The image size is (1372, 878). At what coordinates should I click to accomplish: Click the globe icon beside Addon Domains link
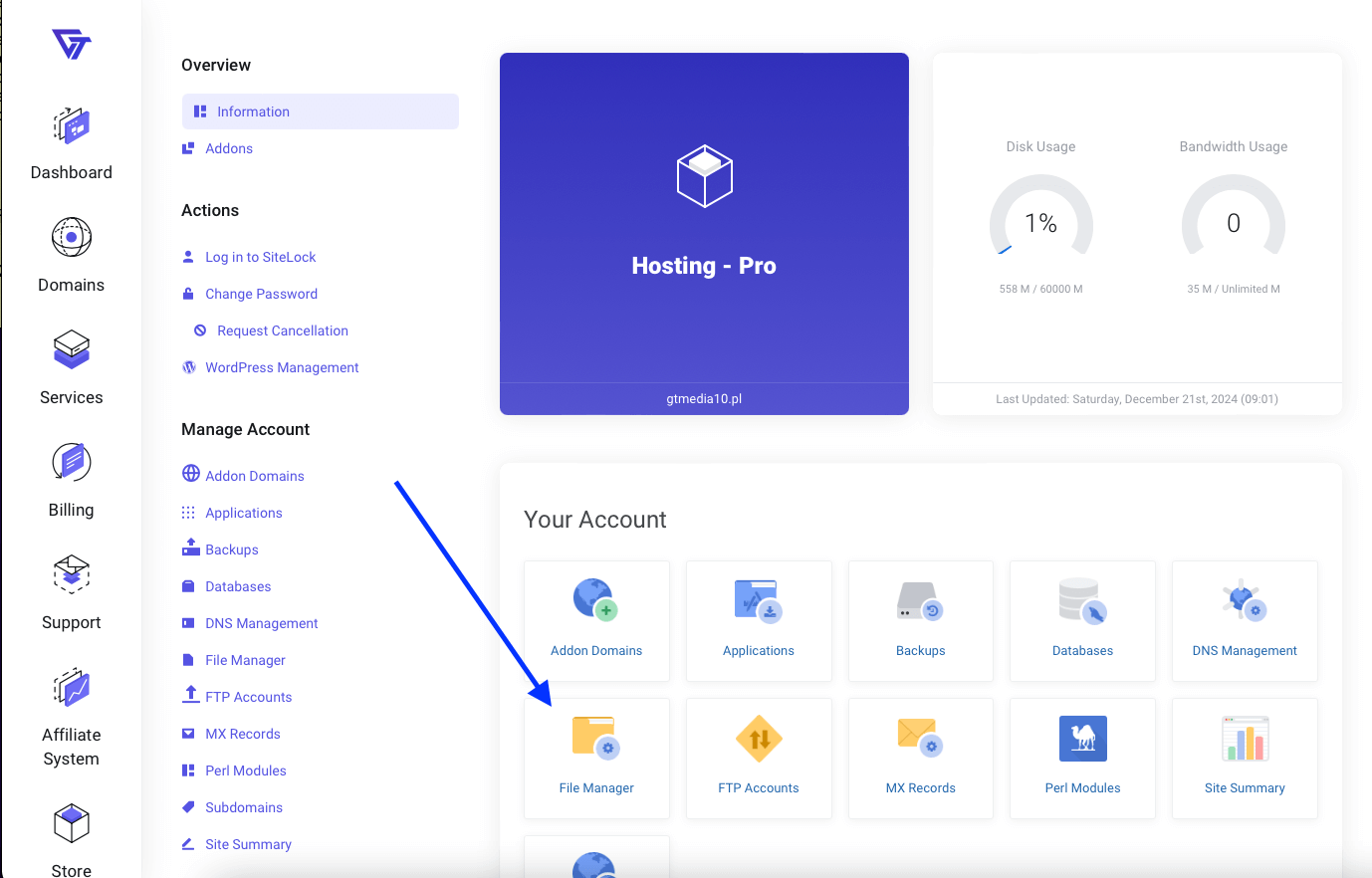point(191,473)
